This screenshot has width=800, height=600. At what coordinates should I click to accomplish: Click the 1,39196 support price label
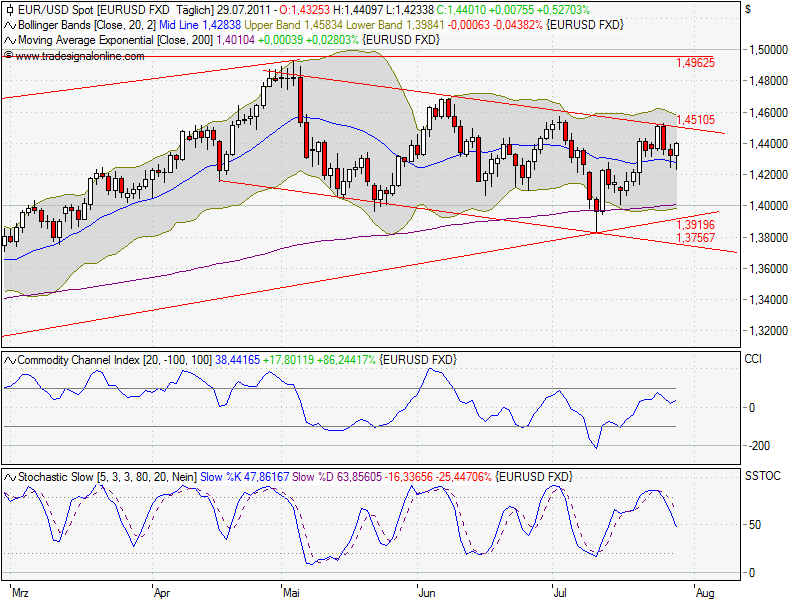pyautogui.click(x=695, y=226)
